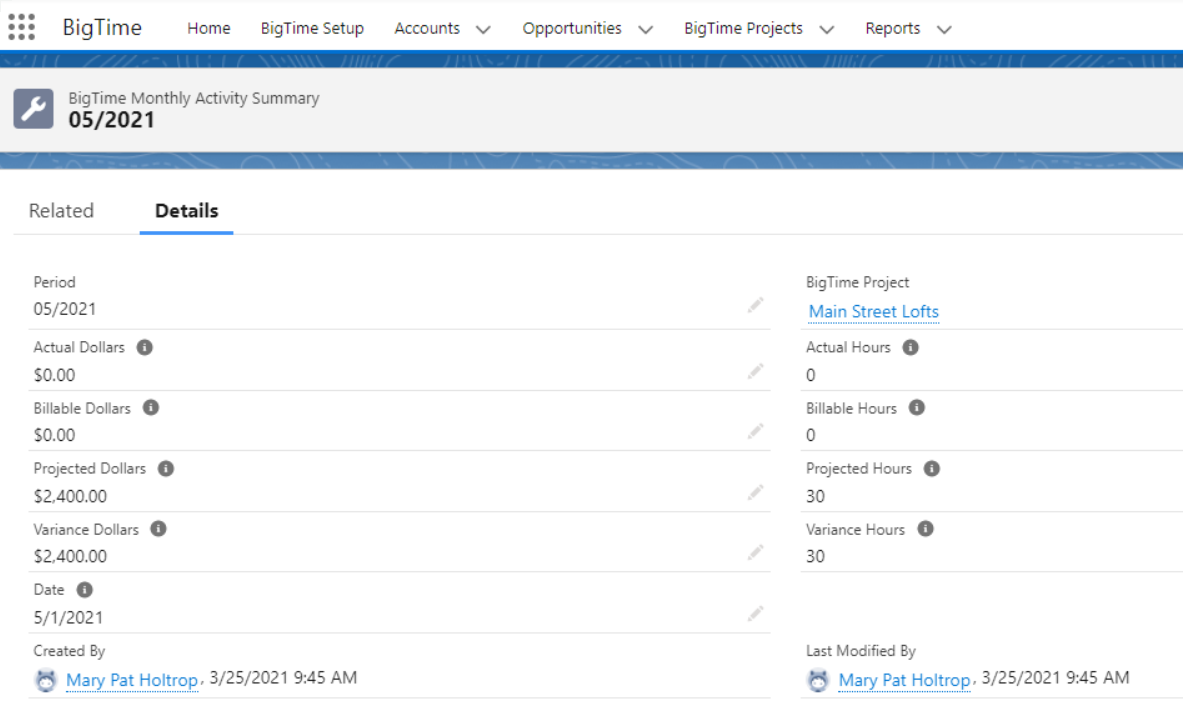This screenshot has height=727, width=1183.
Task: Click the Period value 05/2021
Action: (x=65, y=309)
